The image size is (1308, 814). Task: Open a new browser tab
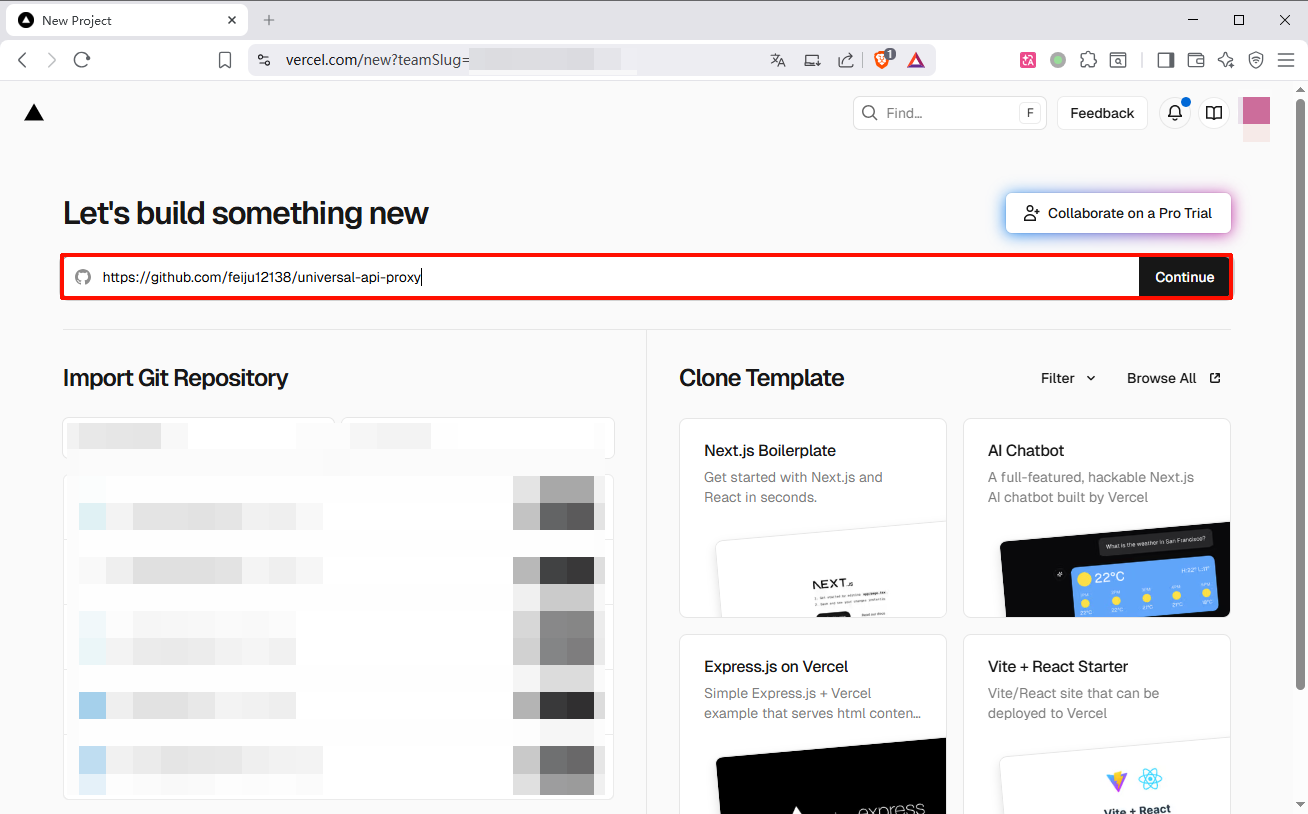(x=269, y=20)
